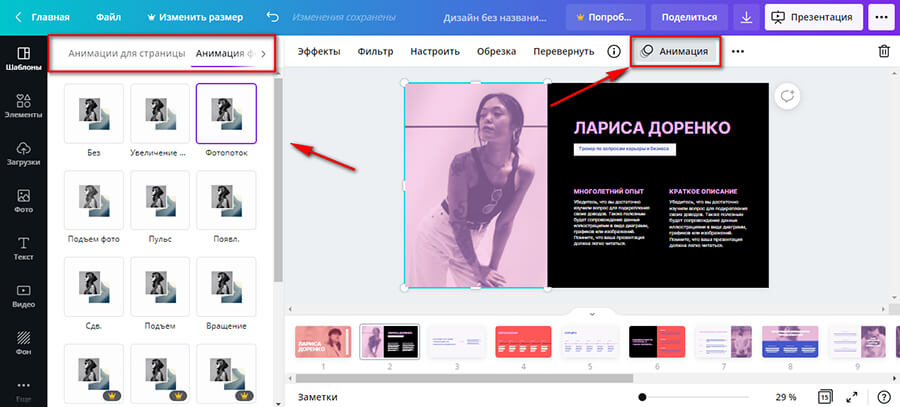Open the grid view page counter

825,397
